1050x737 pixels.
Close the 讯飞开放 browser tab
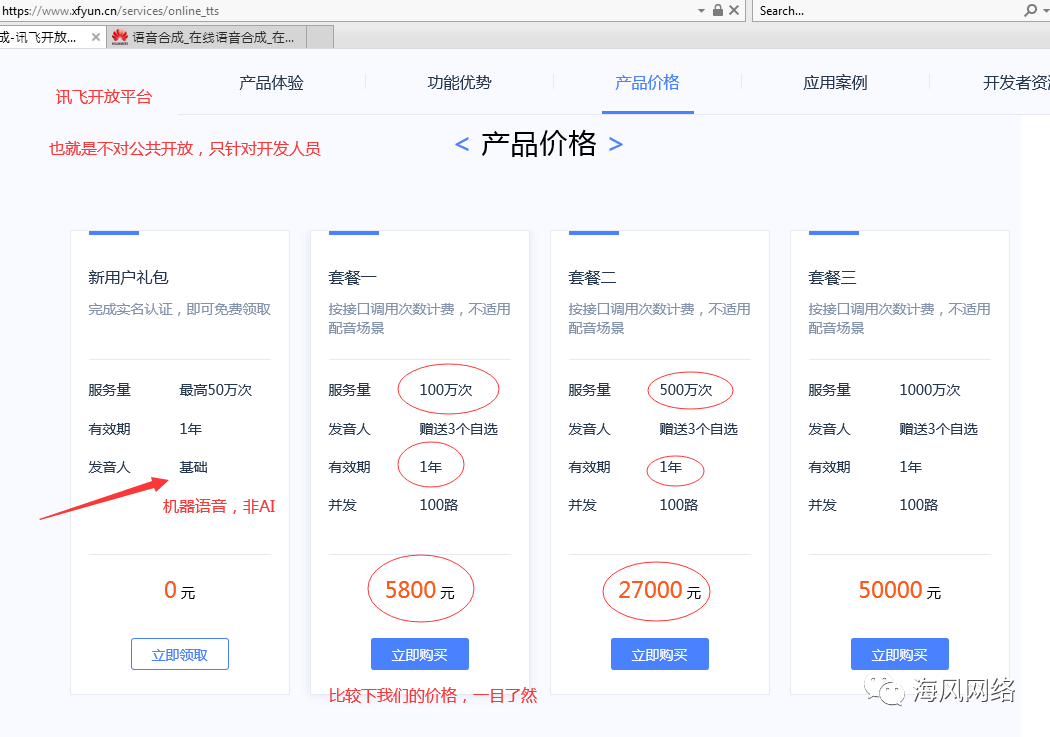(96, 37)
